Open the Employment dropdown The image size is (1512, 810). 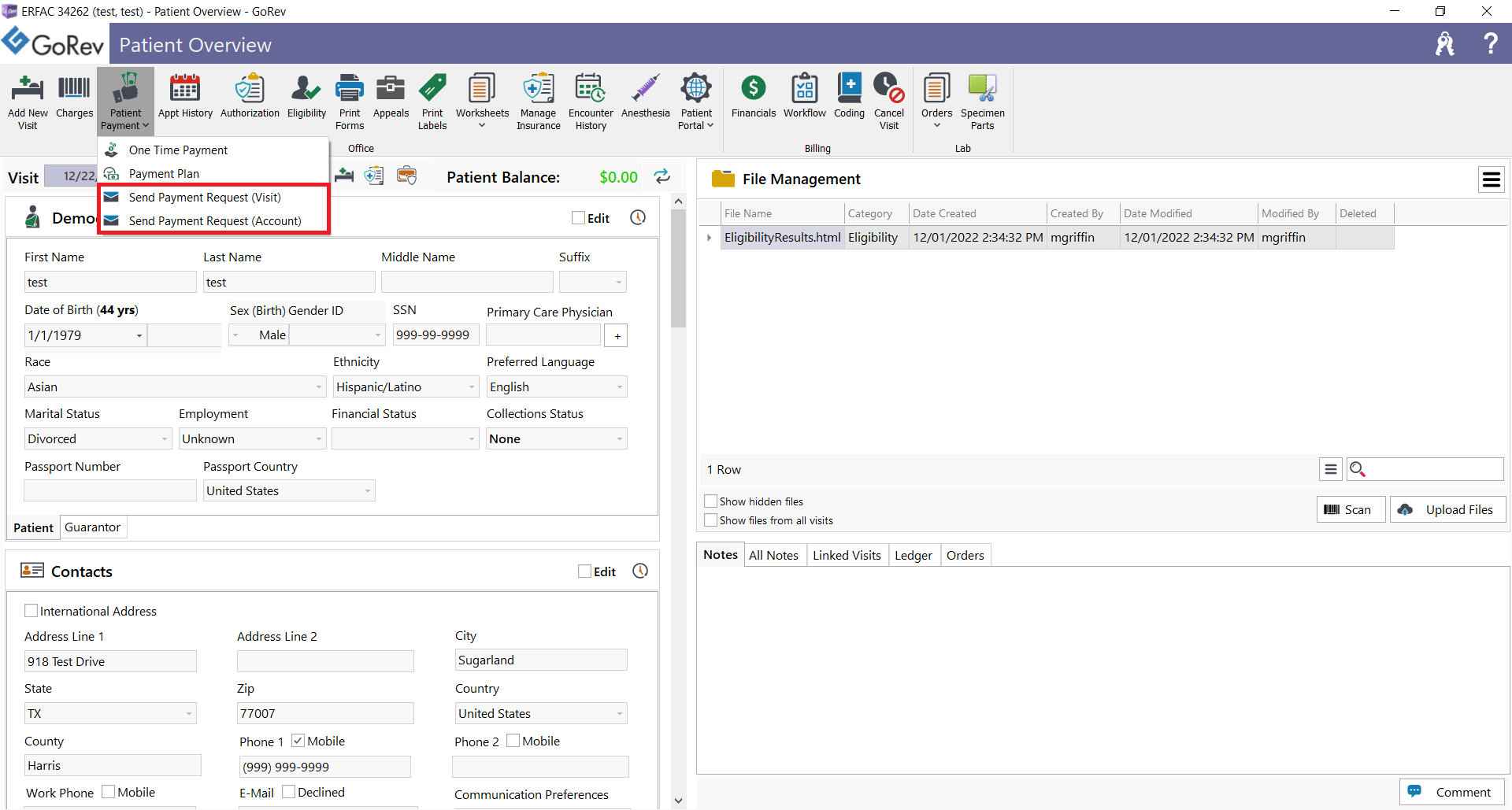pos(319,438)
